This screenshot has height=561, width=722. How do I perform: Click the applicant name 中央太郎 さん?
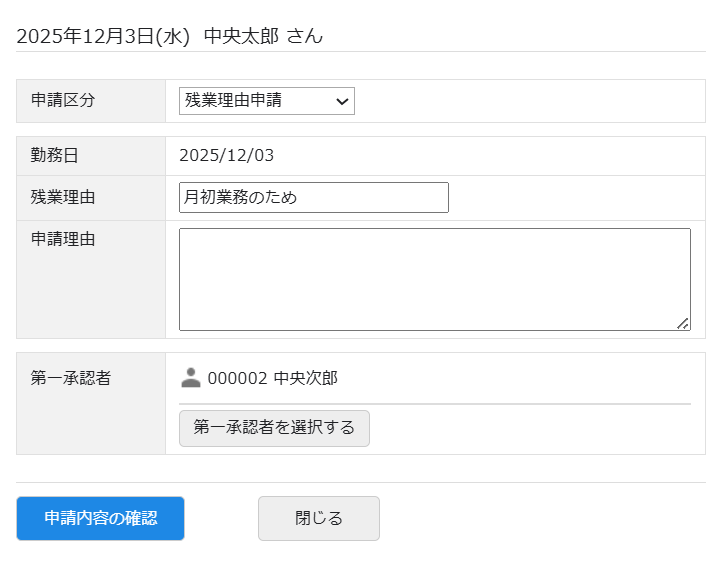(x=263, y=36)
